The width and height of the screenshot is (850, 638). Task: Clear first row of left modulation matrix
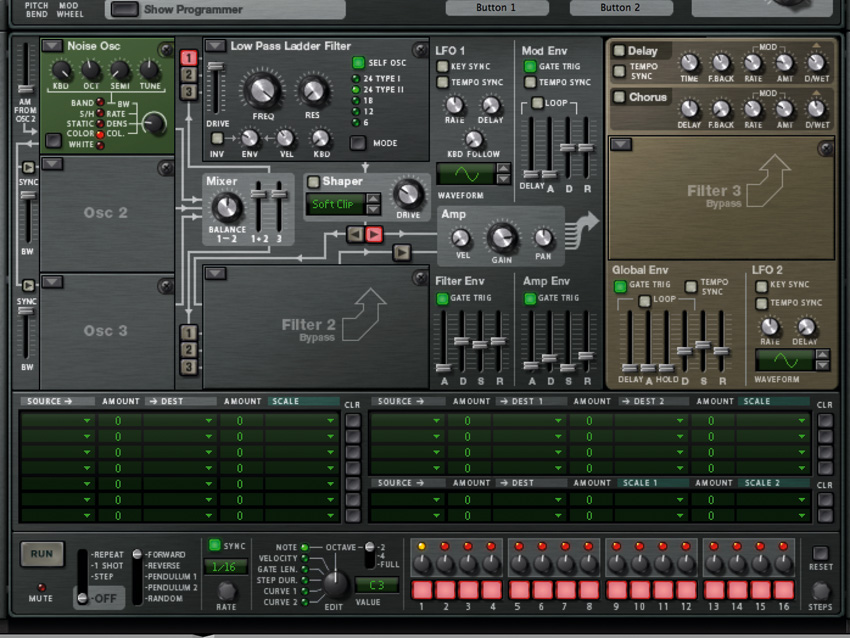tap(353, 421)
